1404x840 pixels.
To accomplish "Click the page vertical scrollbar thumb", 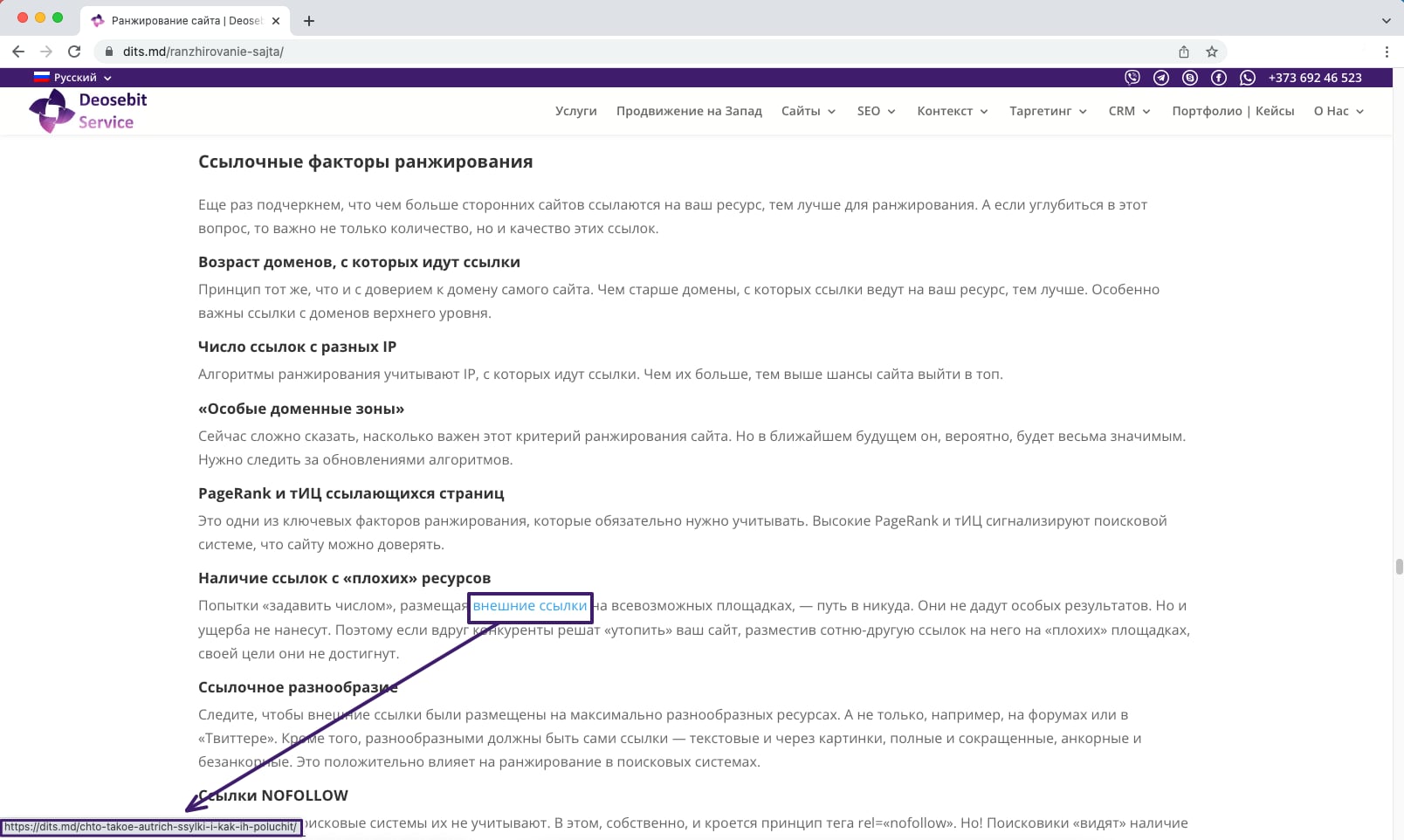I will pos(1399,567).
